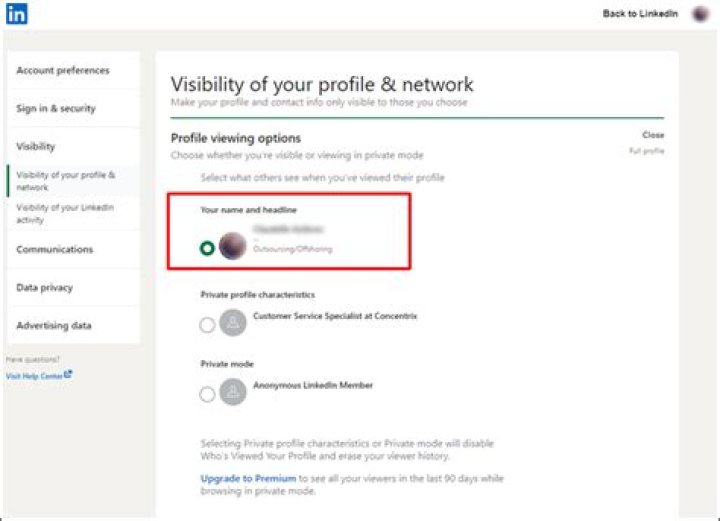
Task: Click the profile photo under Your name and headline
Action: [x=233, y=246]
